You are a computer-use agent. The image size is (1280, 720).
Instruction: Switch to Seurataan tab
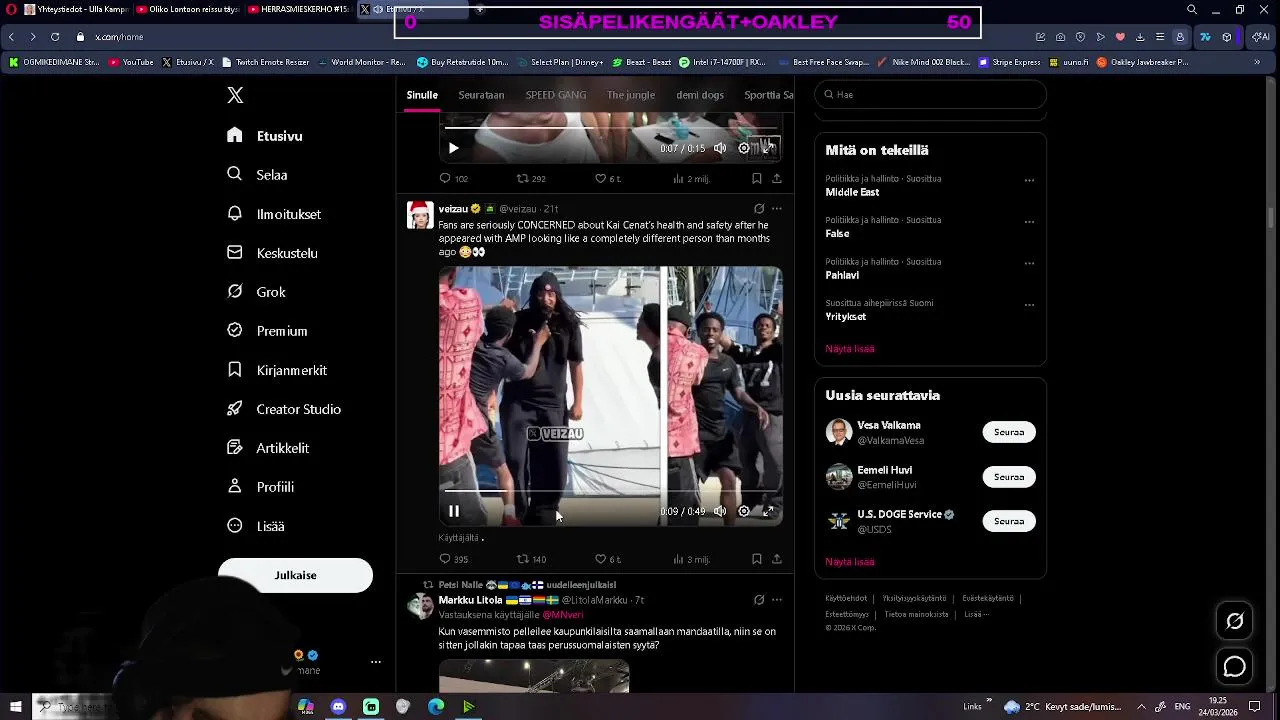pos(481,95)
